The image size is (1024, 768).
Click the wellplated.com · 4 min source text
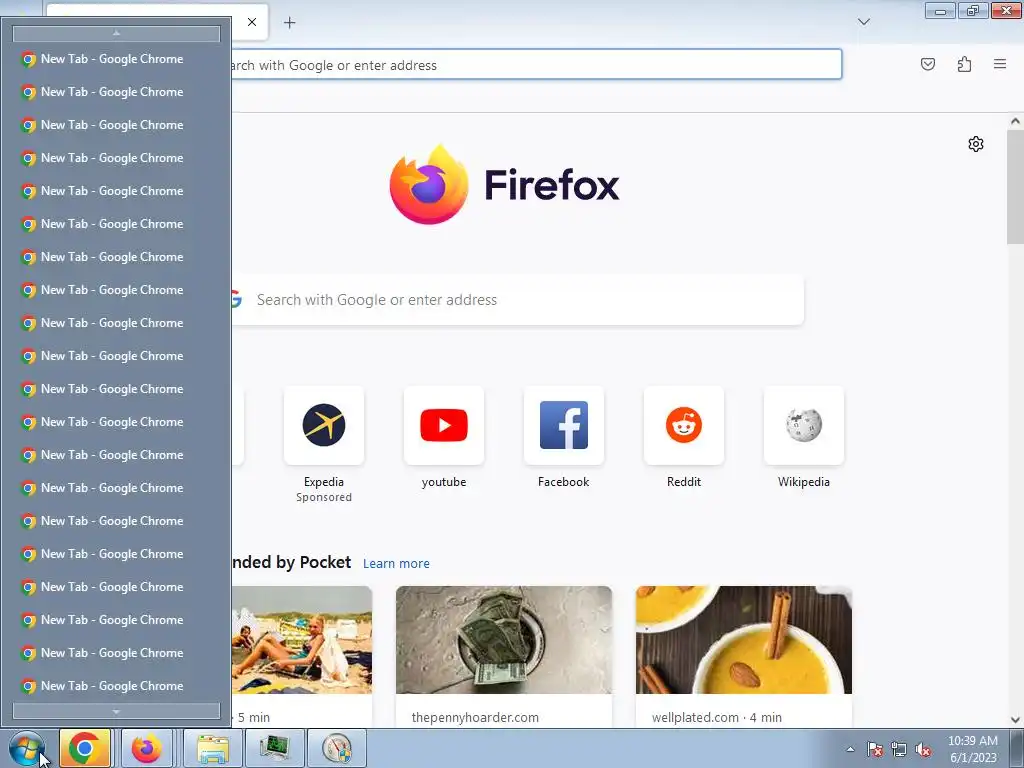pyautogui.click(x=716, y=717)
